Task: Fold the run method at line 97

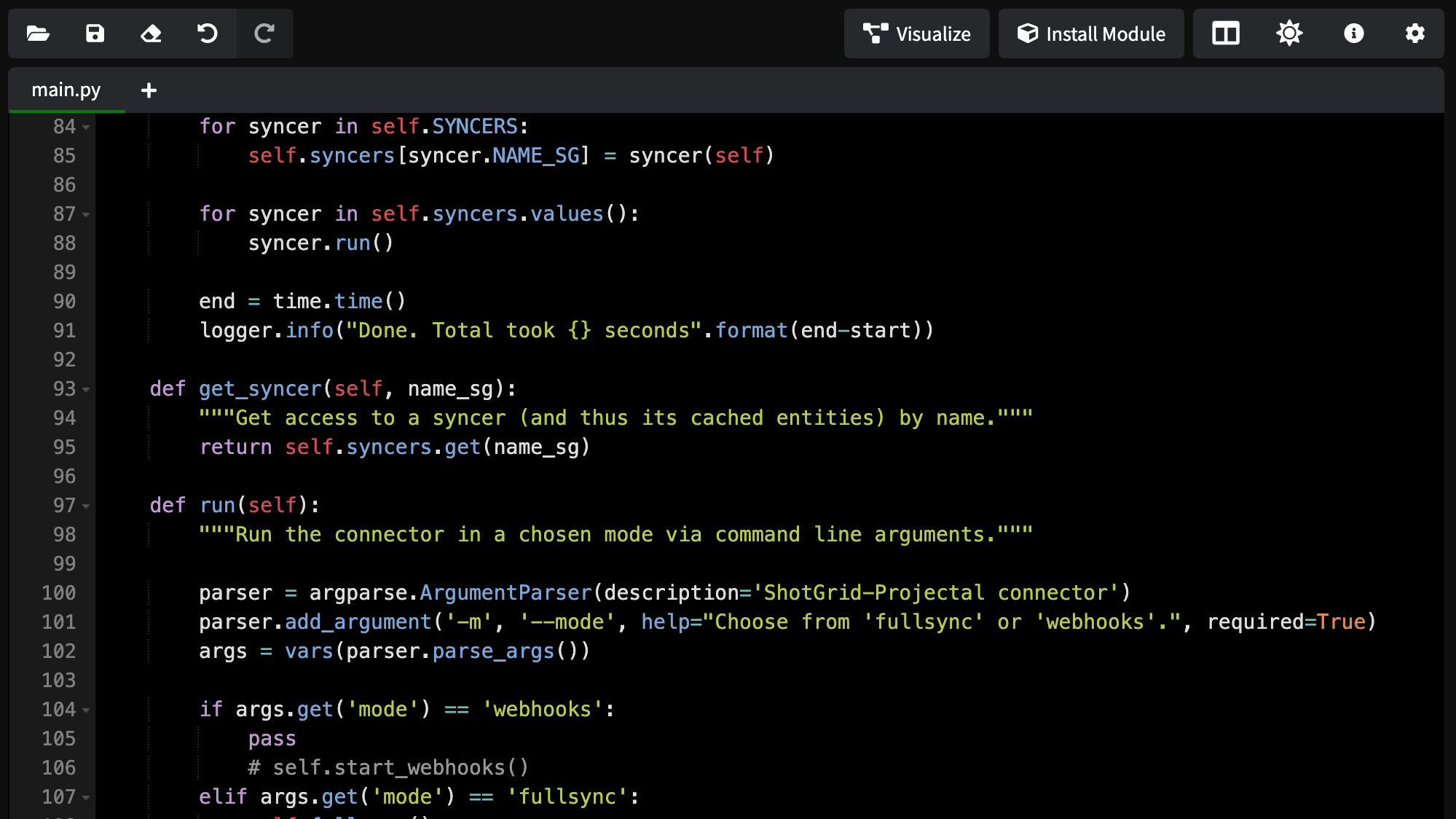Action: 87,506
